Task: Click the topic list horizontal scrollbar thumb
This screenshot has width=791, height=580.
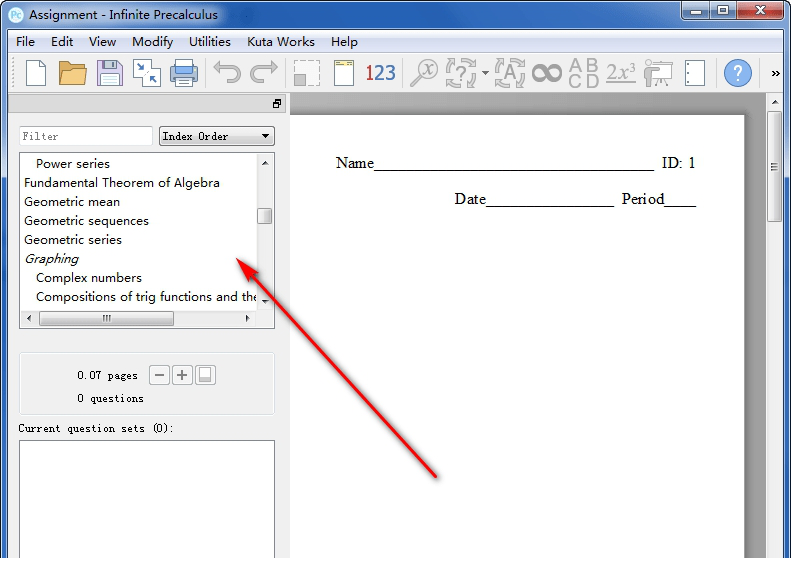Action: 106,318
